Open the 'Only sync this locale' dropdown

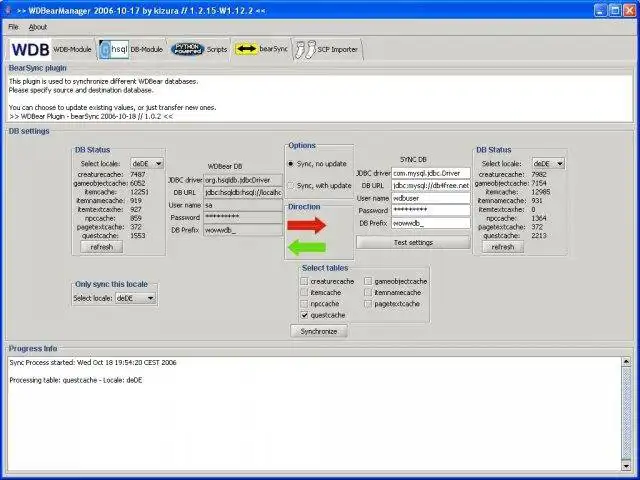point(136,298)
